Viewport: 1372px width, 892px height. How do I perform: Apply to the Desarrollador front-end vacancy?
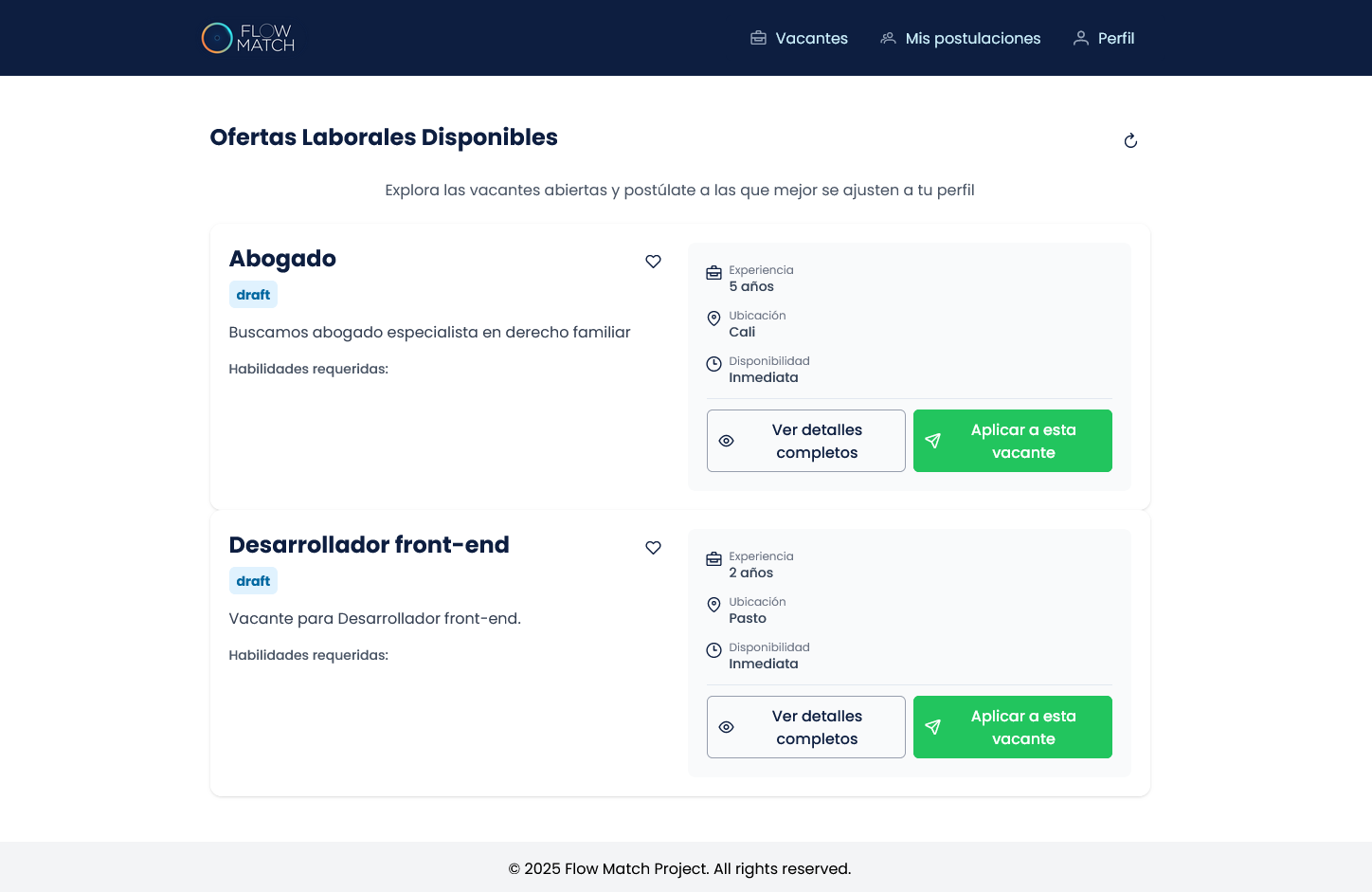[x=1012, y=727]
